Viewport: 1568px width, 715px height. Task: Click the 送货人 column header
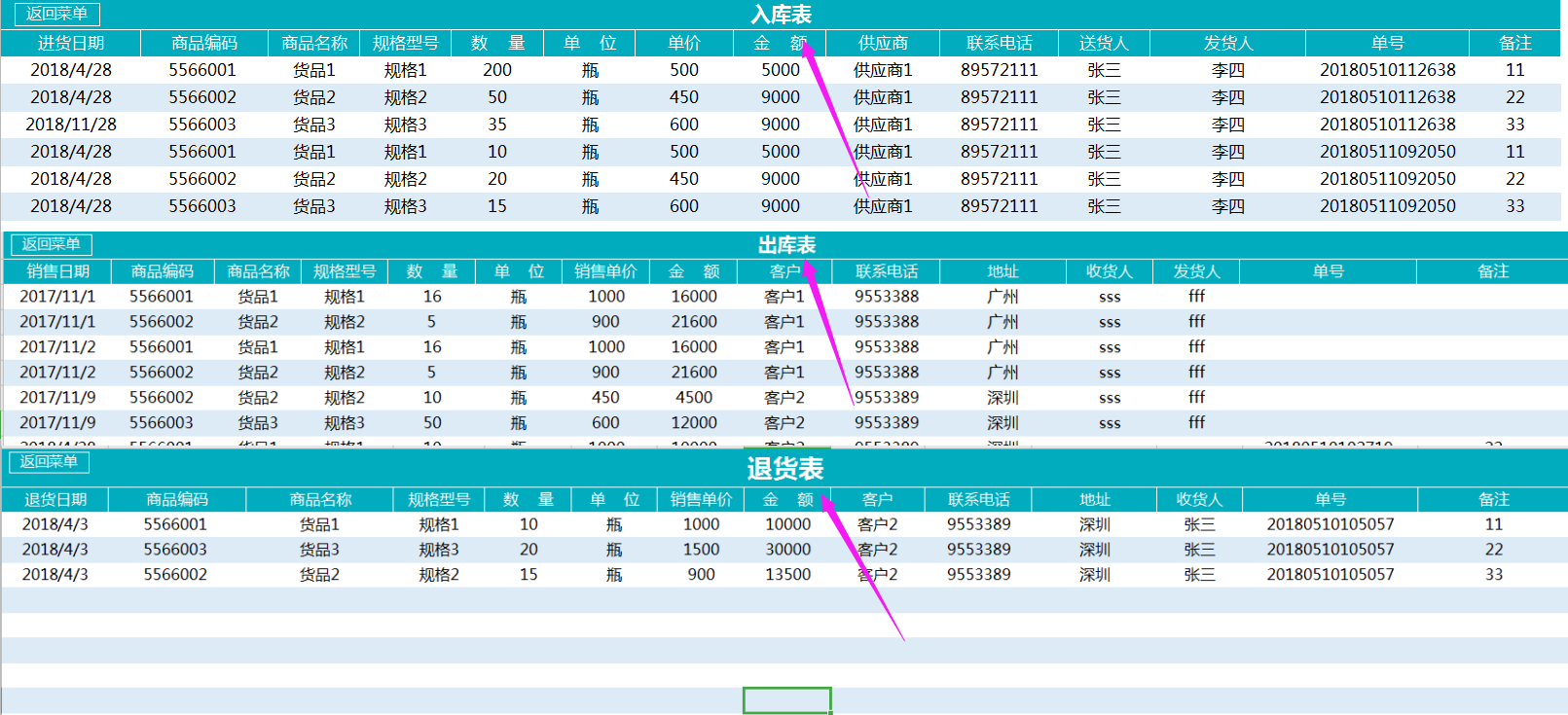click(1104, 43)
